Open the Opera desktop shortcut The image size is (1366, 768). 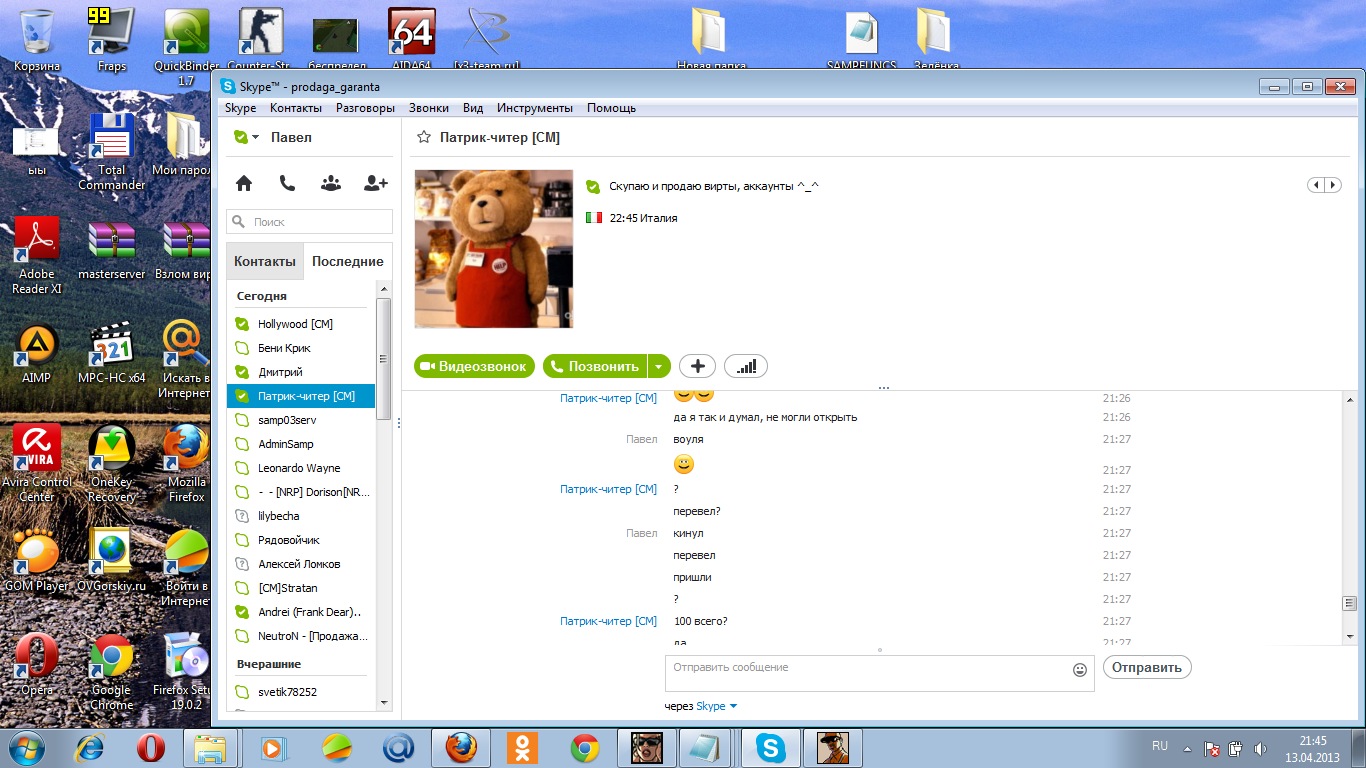pyautogui.click(x=37, y=664)
